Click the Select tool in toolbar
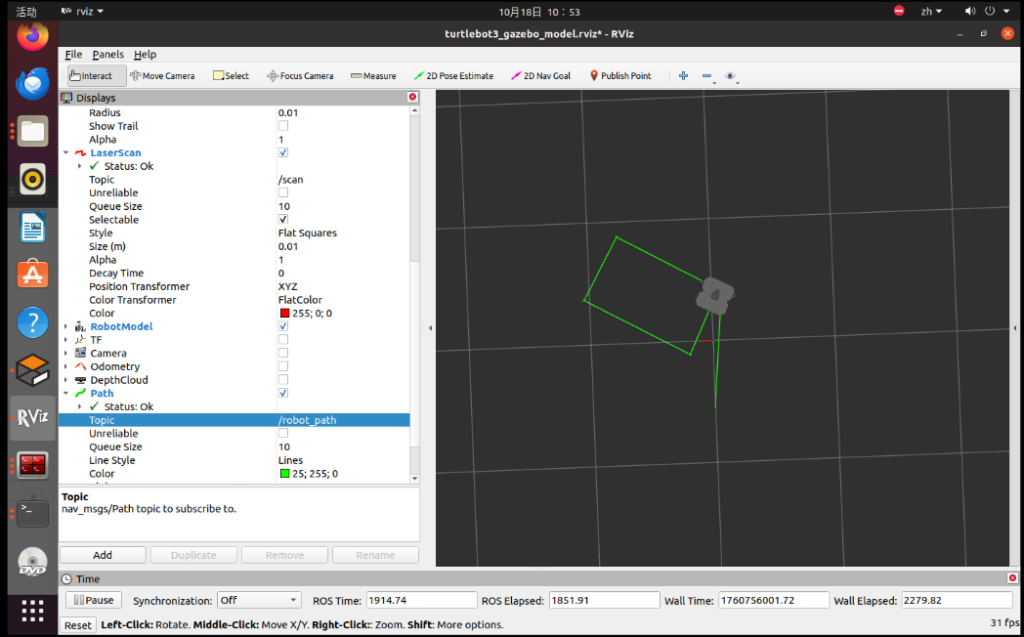 (230, 76)
